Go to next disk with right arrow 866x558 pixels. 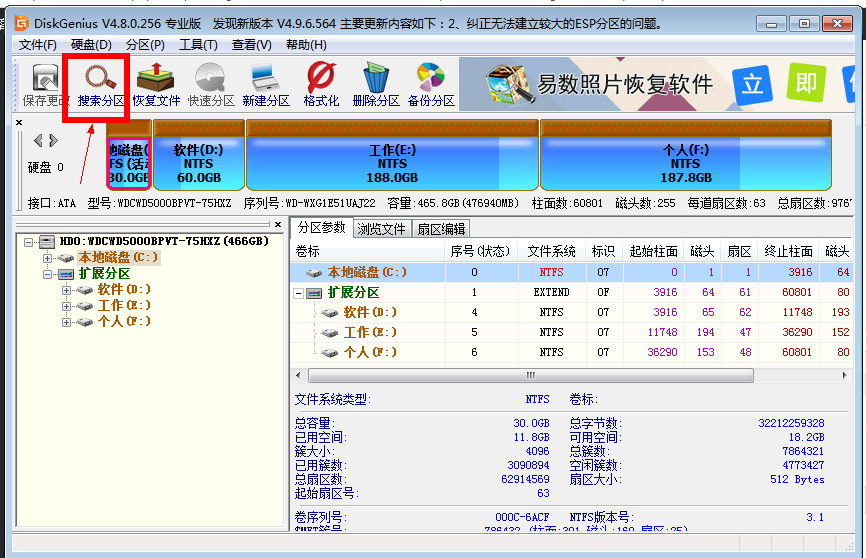[54, 140]
